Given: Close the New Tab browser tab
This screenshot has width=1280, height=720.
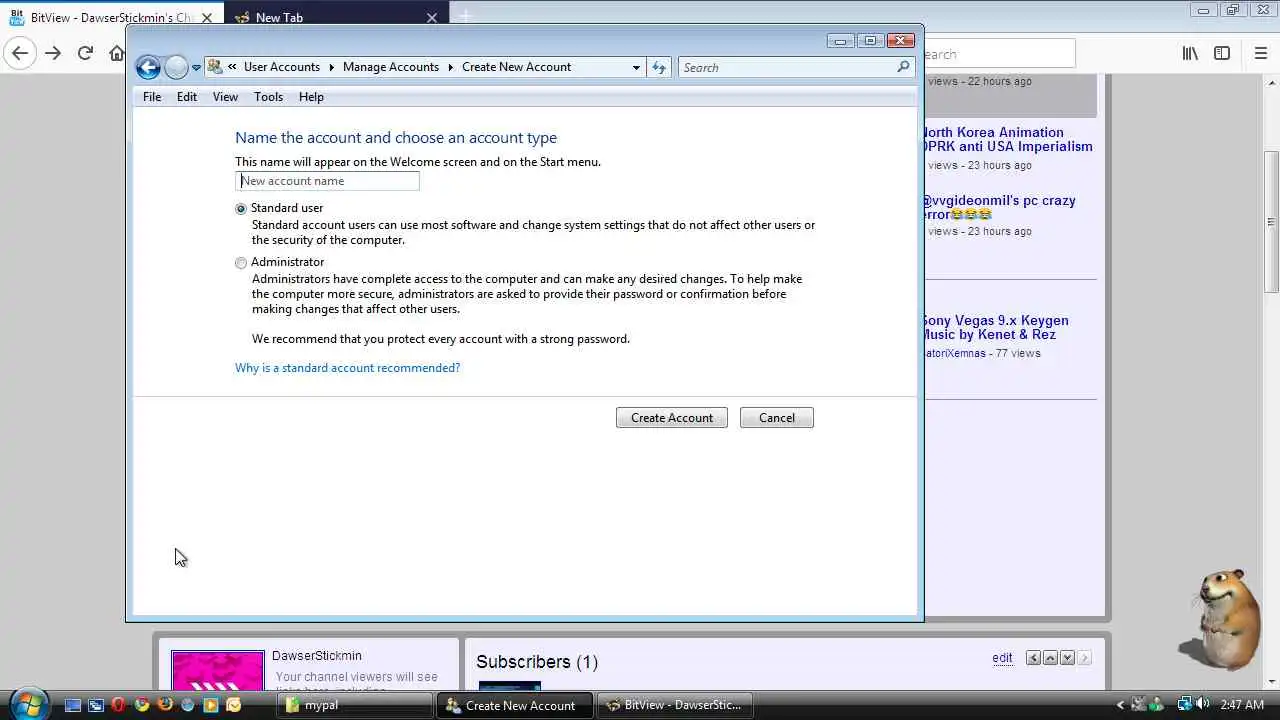Looking at the screenshot, I should click(432, 17).
